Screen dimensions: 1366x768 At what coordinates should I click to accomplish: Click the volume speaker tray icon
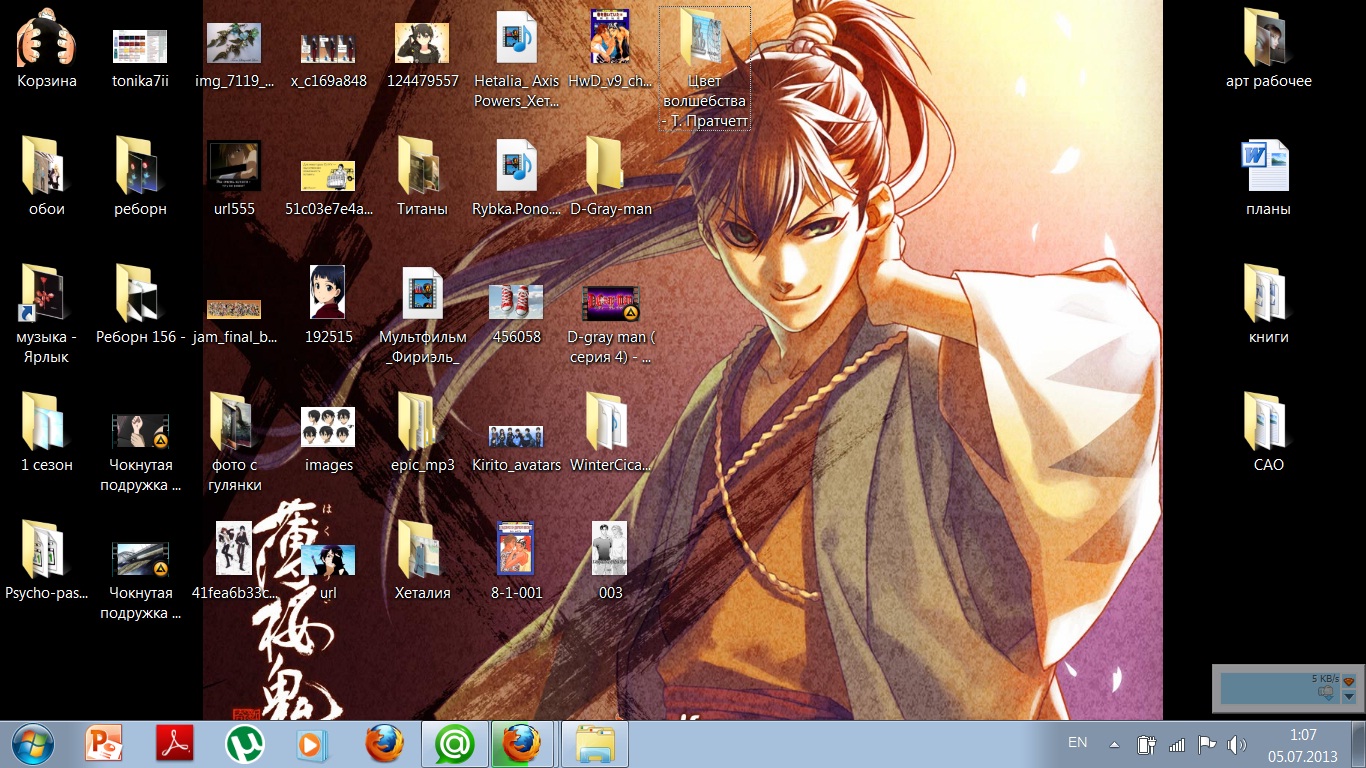click(x=1237, y=745)
